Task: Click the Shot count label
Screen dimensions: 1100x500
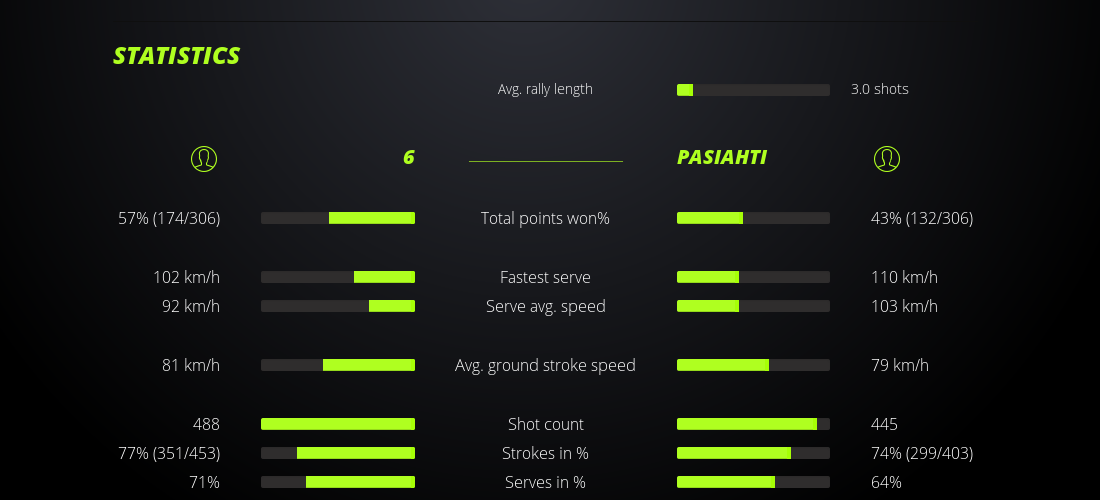Action: coord(545,424)
